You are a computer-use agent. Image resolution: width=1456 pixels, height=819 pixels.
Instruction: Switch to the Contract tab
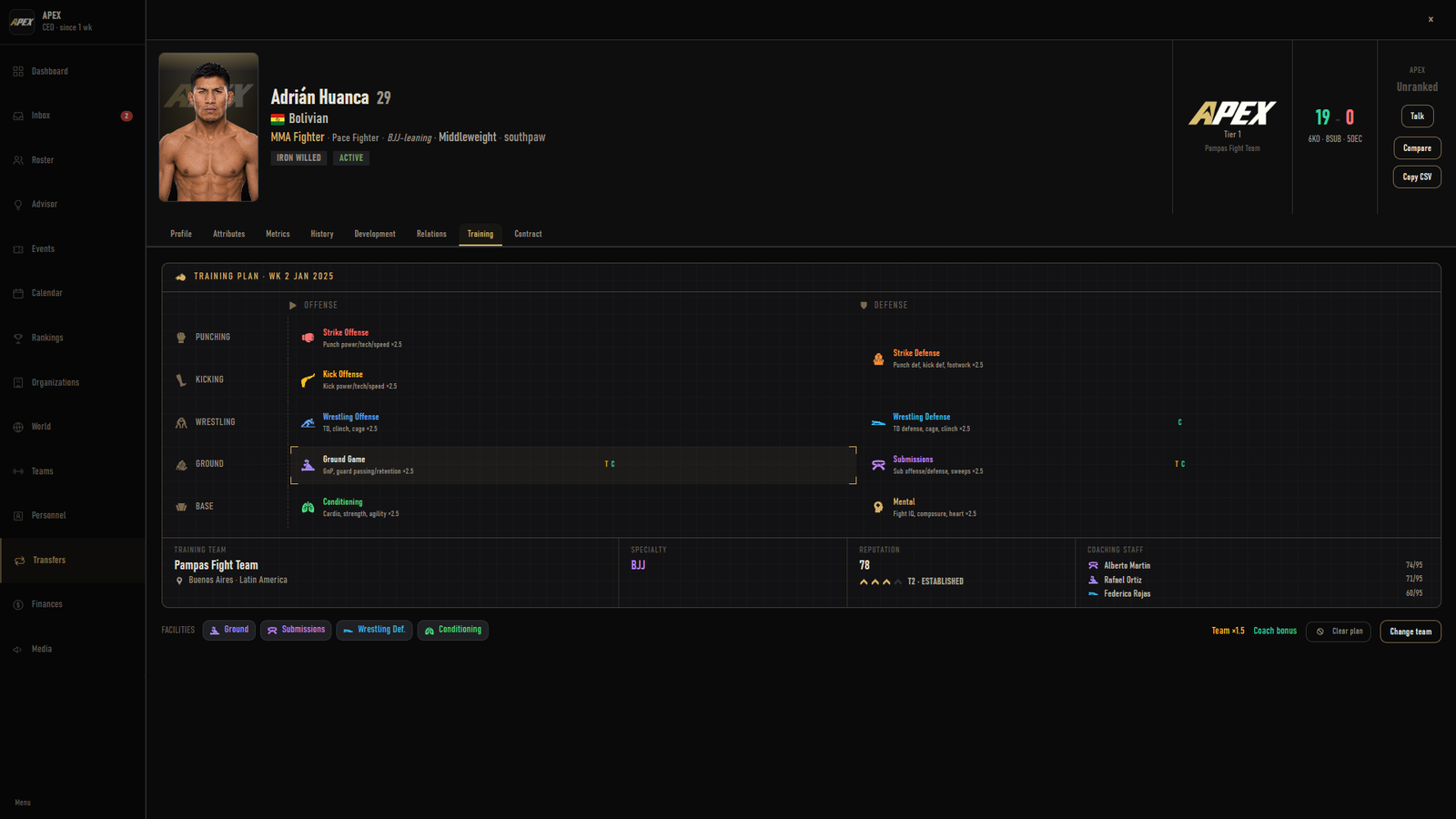[x=528, y=234]
